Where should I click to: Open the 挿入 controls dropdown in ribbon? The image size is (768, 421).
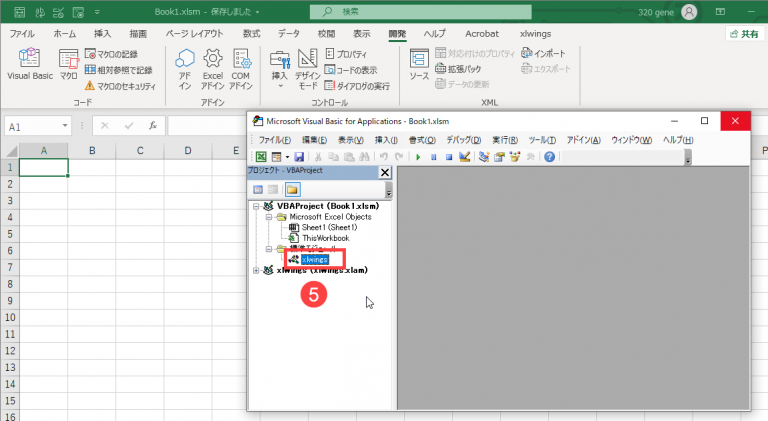point(280,69)
